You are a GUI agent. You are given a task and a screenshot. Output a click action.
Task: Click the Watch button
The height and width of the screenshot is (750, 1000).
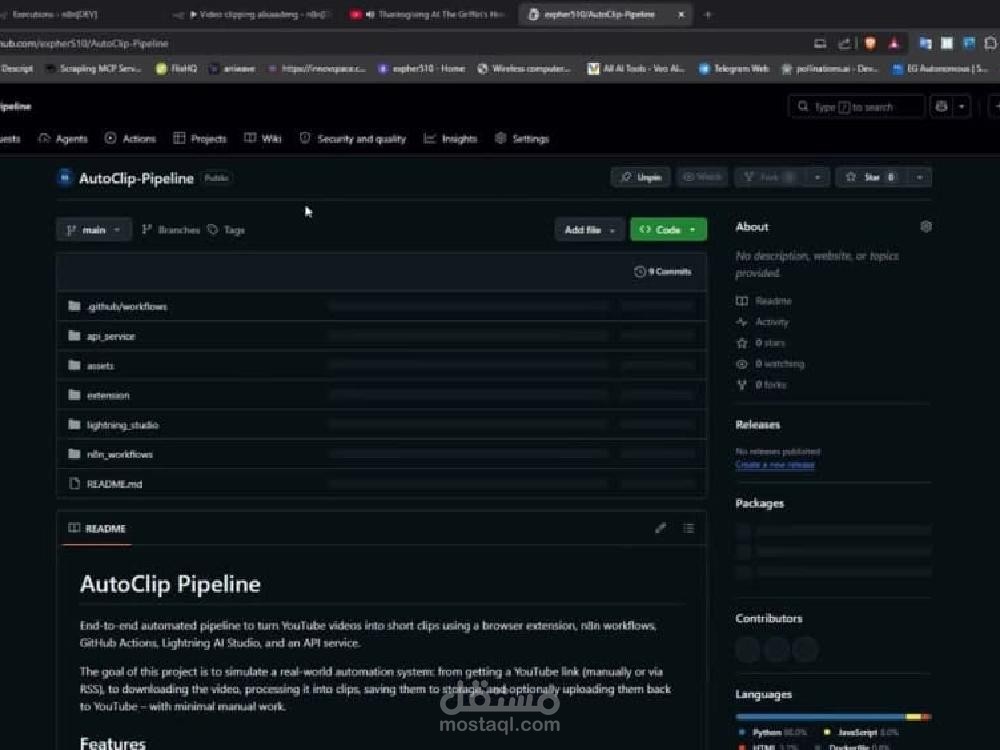click(x=702, y=177)
